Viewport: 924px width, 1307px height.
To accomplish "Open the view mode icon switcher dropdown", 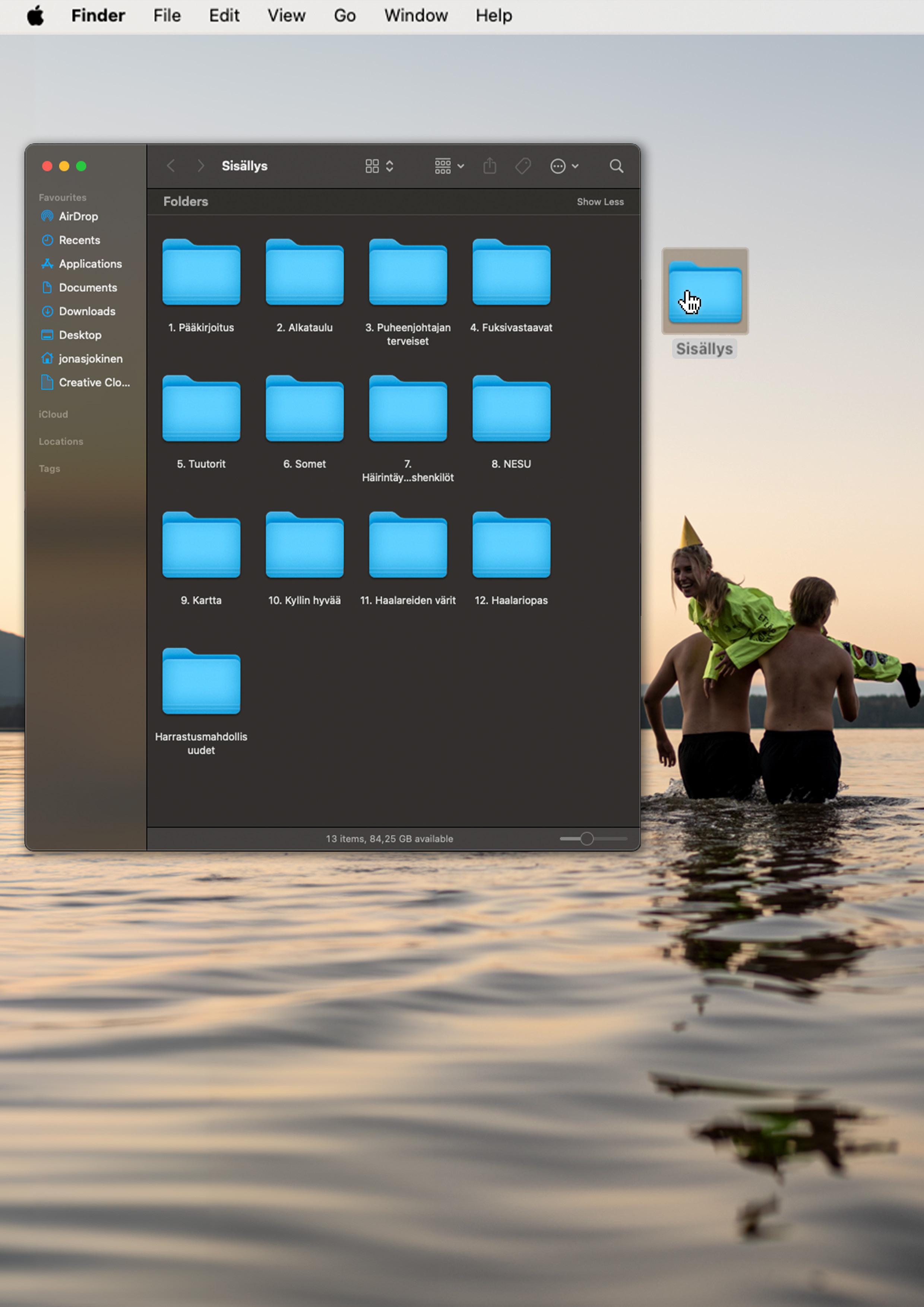I will tap(379, 166).
